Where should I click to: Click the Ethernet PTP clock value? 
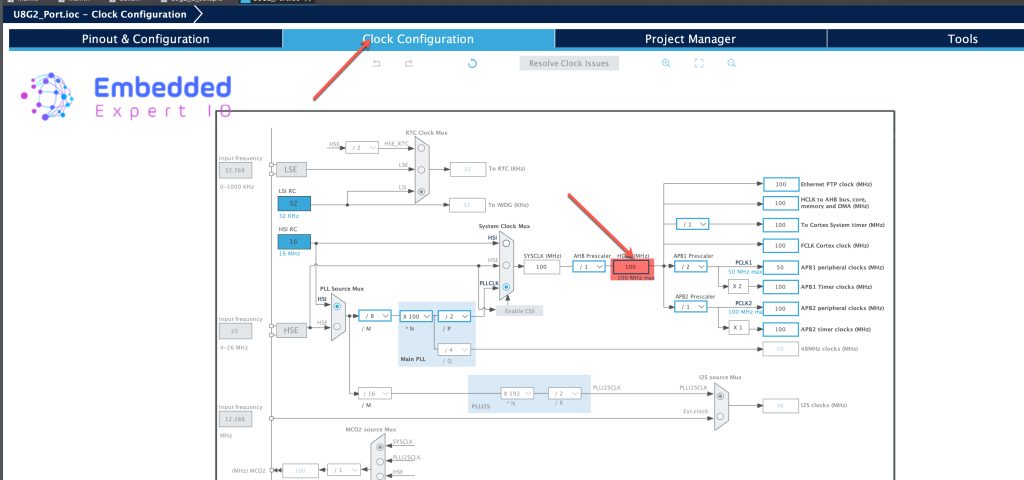[780, 184]
